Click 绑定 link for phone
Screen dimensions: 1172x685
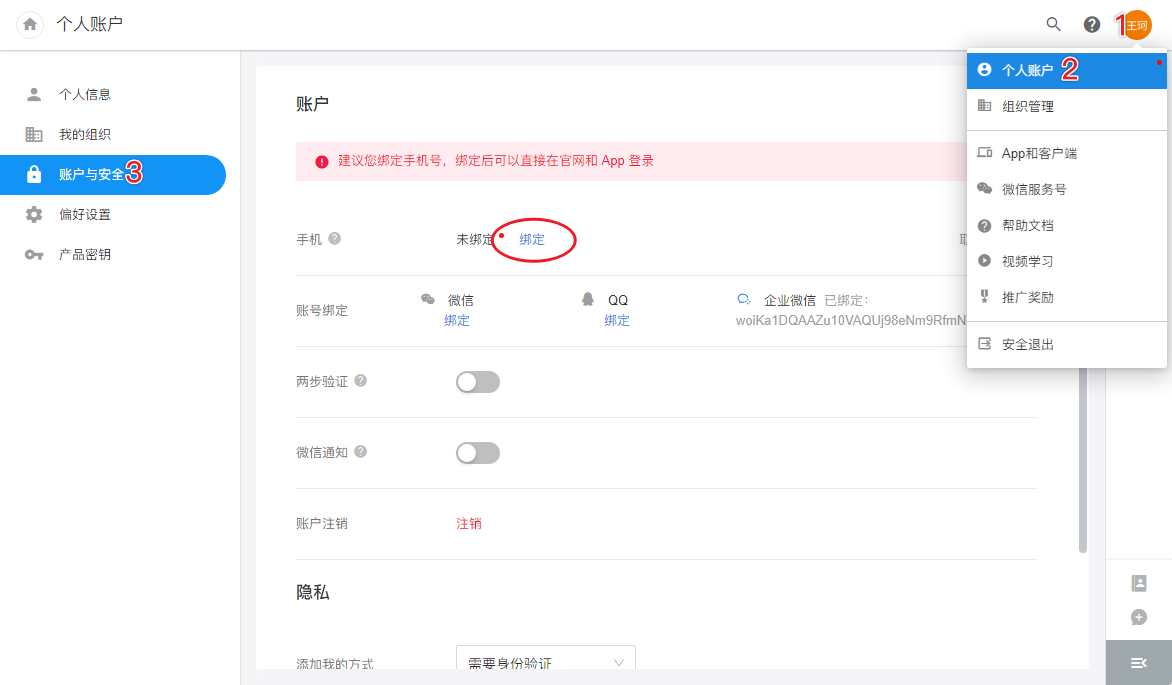[532, 240]
